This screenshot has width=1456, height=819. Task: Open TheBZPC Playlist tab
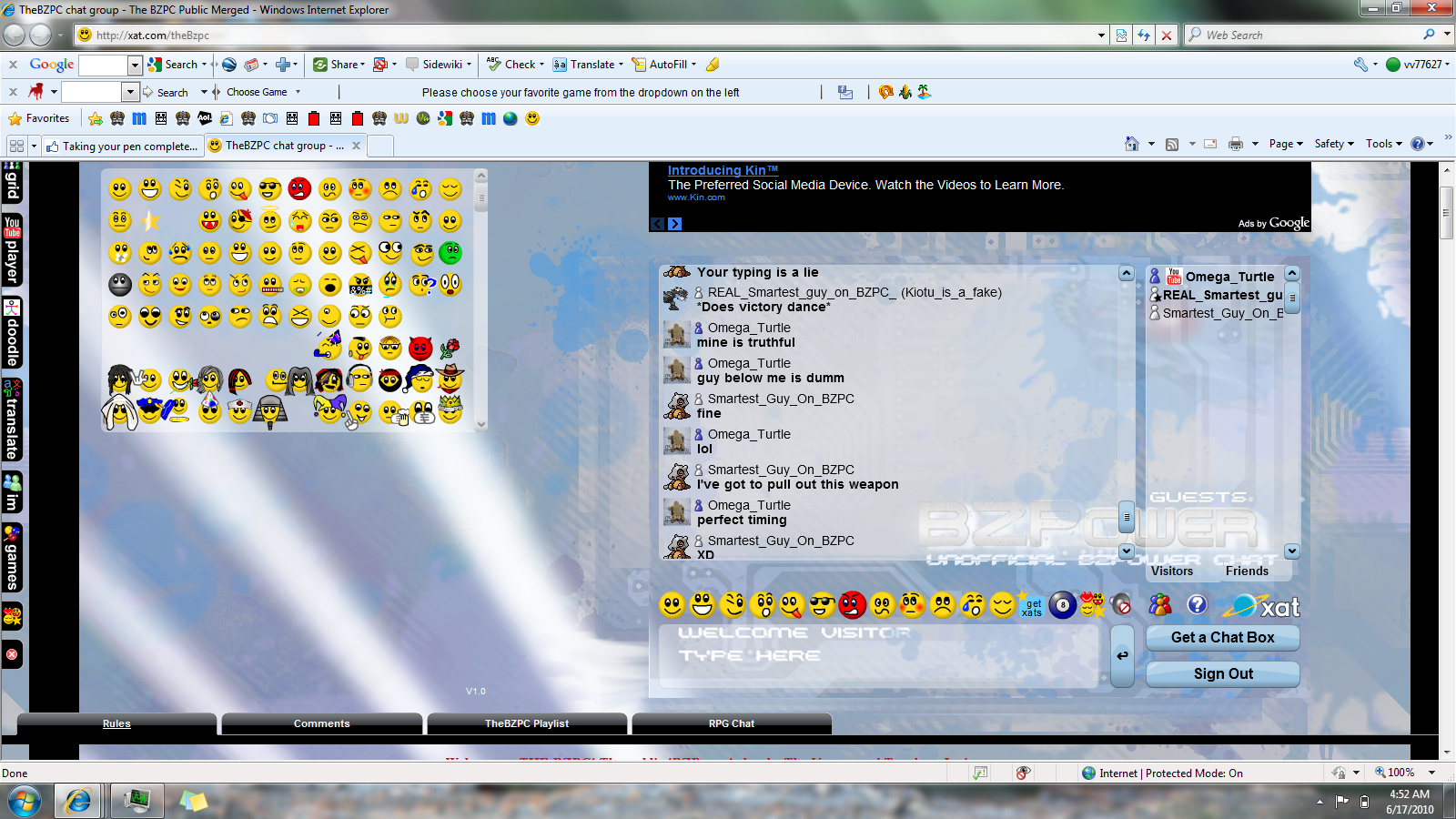click(527, 723)
